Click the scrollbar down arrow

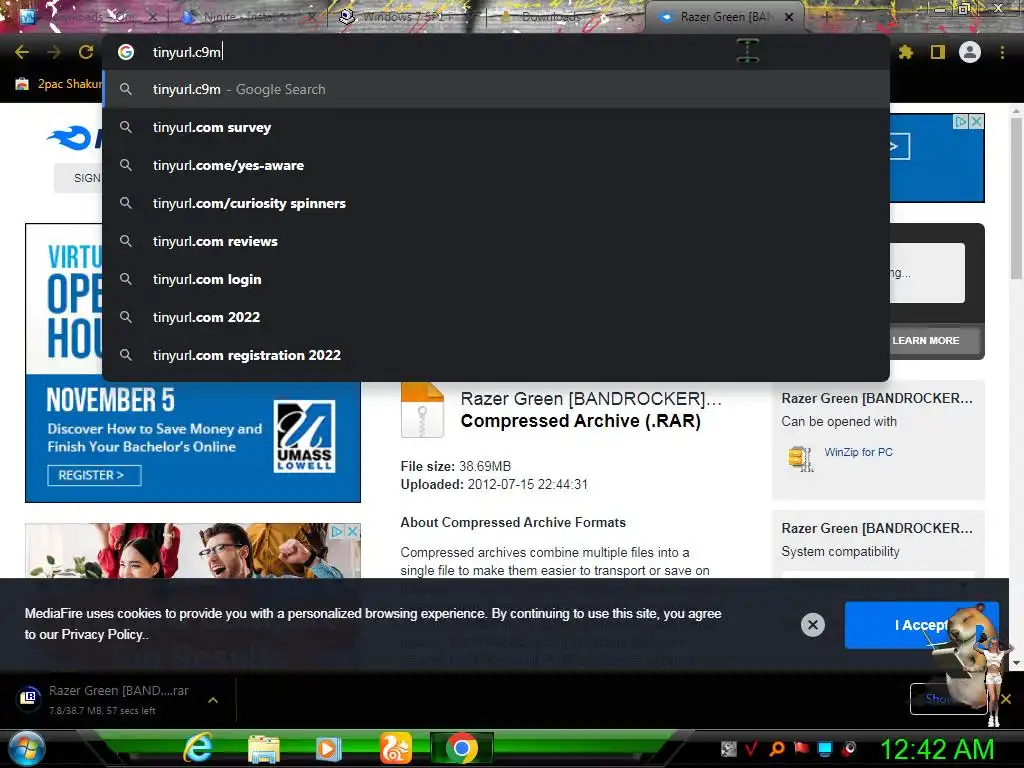click(1016, 663)
